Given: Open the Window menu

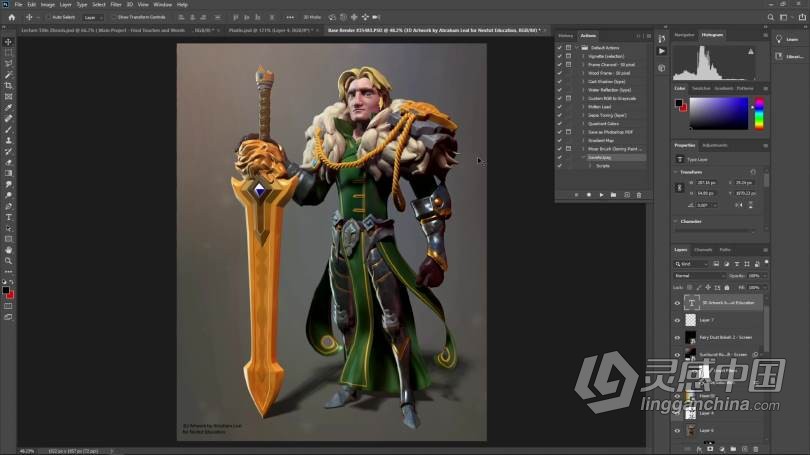Looking at the screenshot, I should [x=162, y=5].
